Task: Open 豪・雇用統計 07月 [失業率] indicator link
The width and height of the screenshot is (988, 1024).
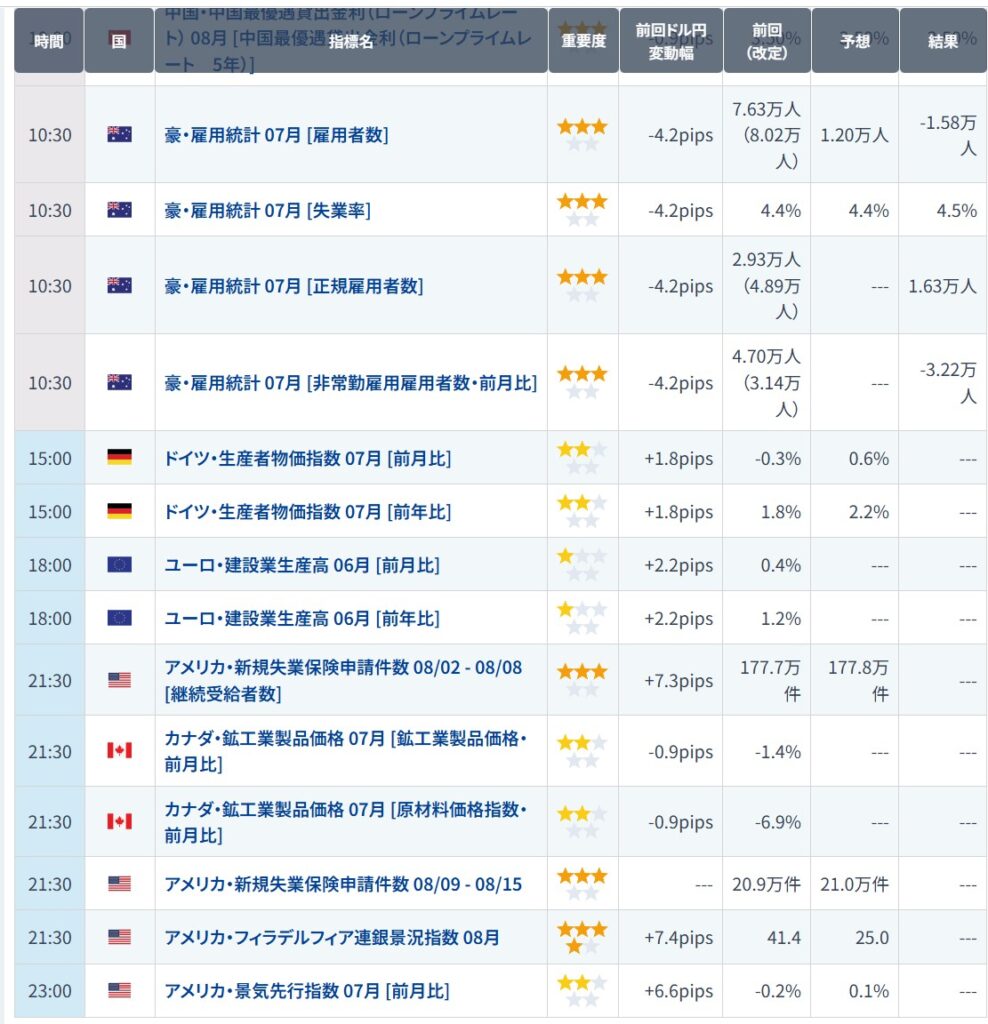Action: click(268, 210)
